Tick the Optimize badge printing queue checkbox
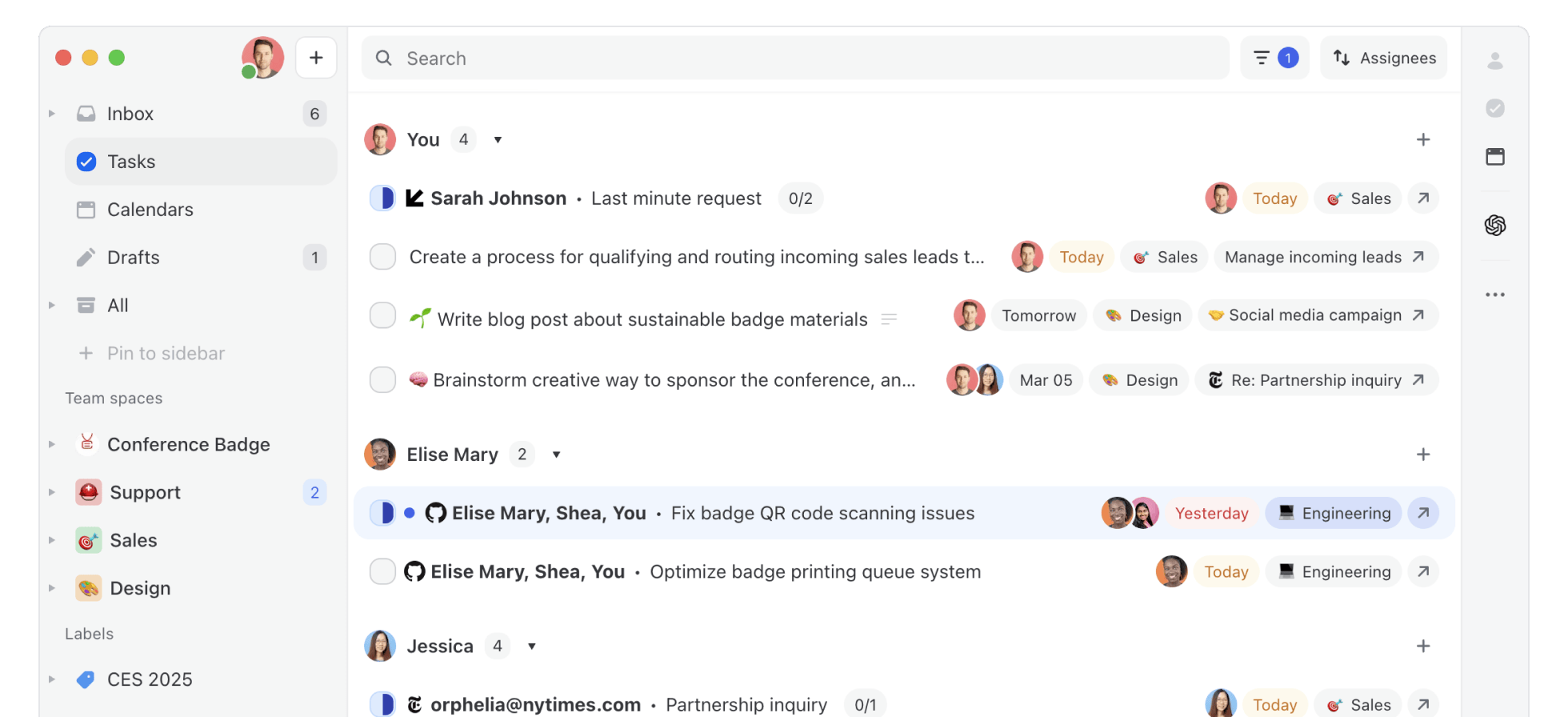 tap(382, 572)
